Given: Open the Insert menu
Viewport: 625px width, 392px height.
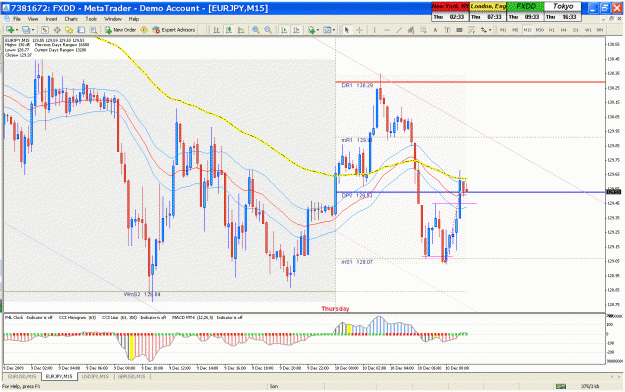Looking at the screenshot, I should pyautogui.click(x=51, y=19).
